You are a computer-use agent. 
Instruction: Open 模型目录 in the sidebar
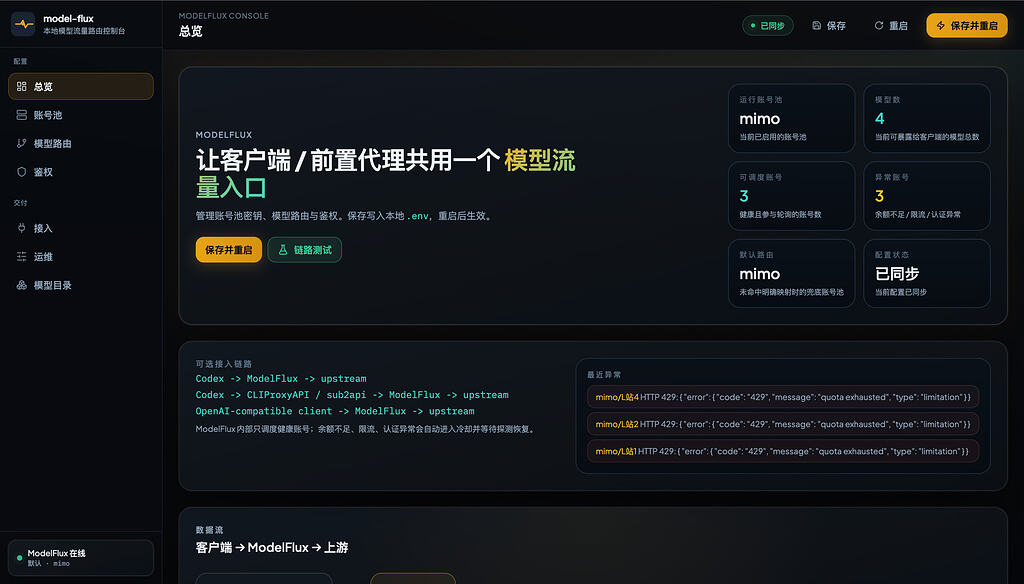[x=81, y=285]
